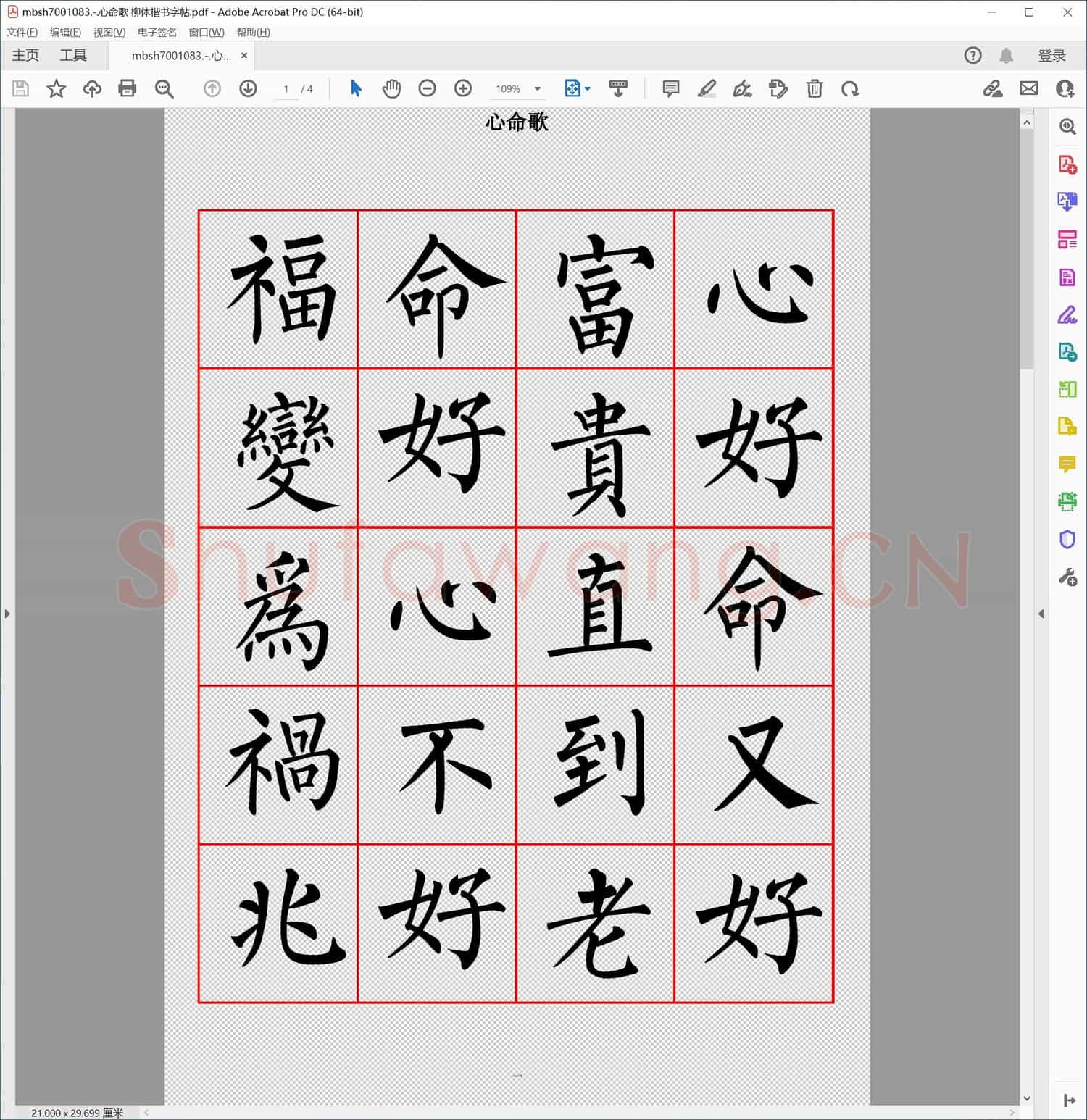Open the search magnifier in right sidebar
The width and height of the screenshot is (1087, 1120).
[x=1067, y=128]
